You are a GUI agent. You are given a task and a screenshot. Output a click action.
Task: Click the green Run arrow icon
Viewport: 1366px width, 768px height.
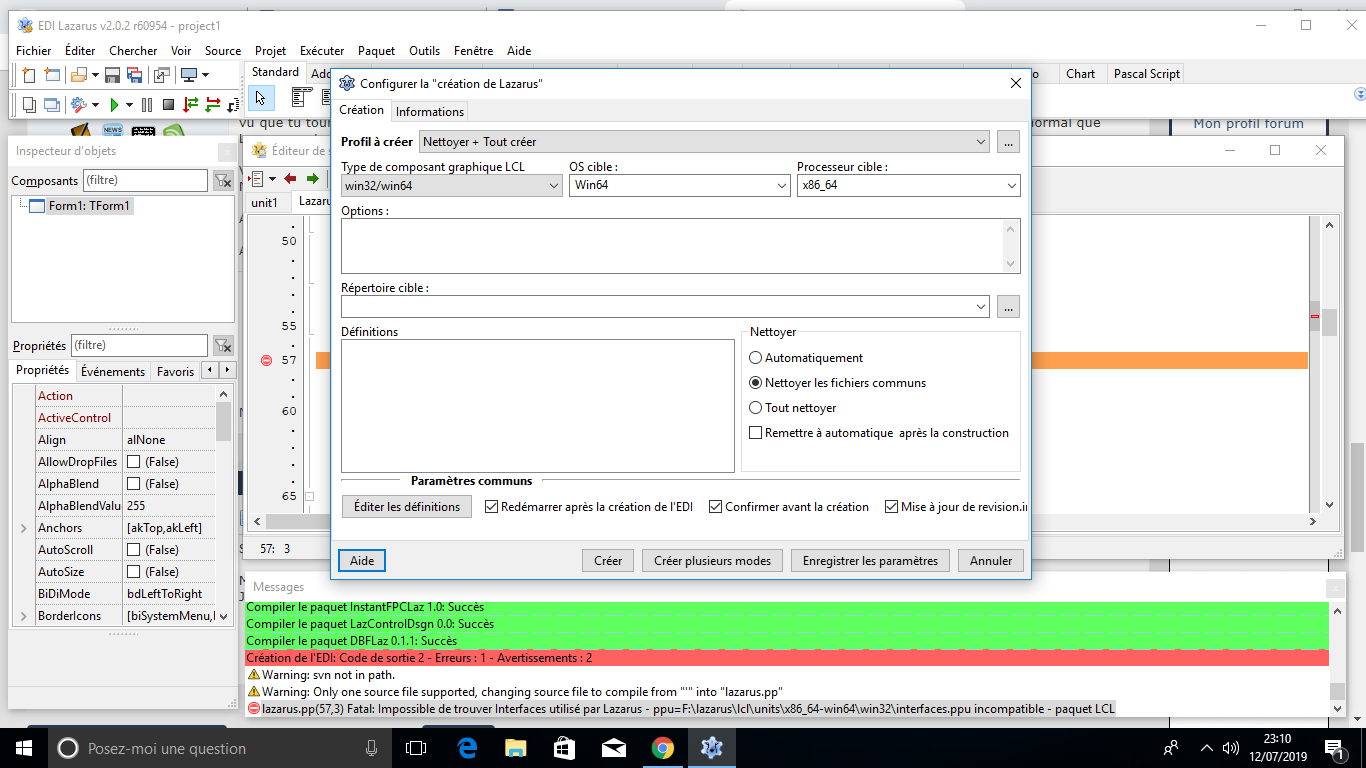[x=115, y=104]
